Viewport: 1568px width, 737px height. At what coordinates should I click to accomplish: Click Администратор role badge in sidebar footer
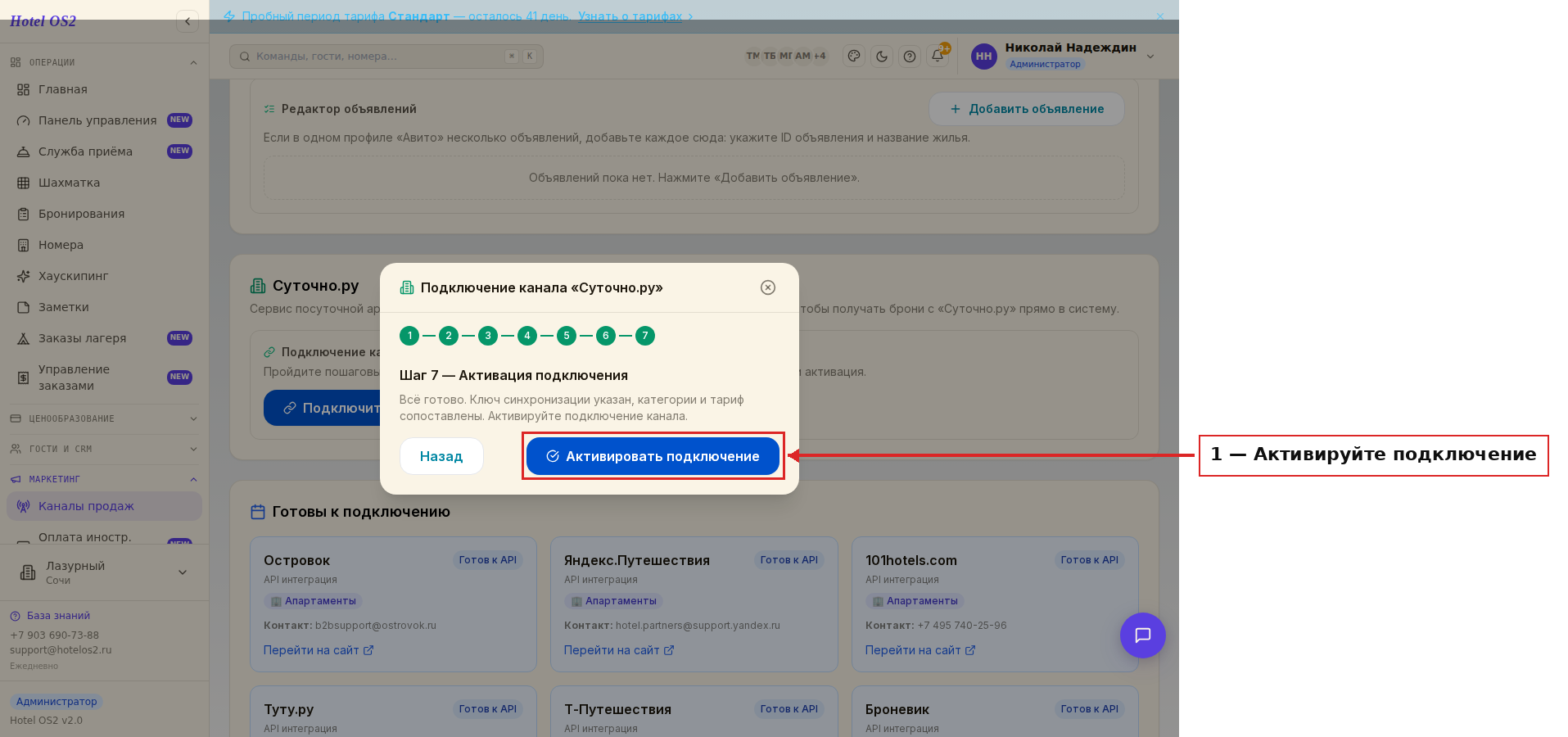click(56, 702)
